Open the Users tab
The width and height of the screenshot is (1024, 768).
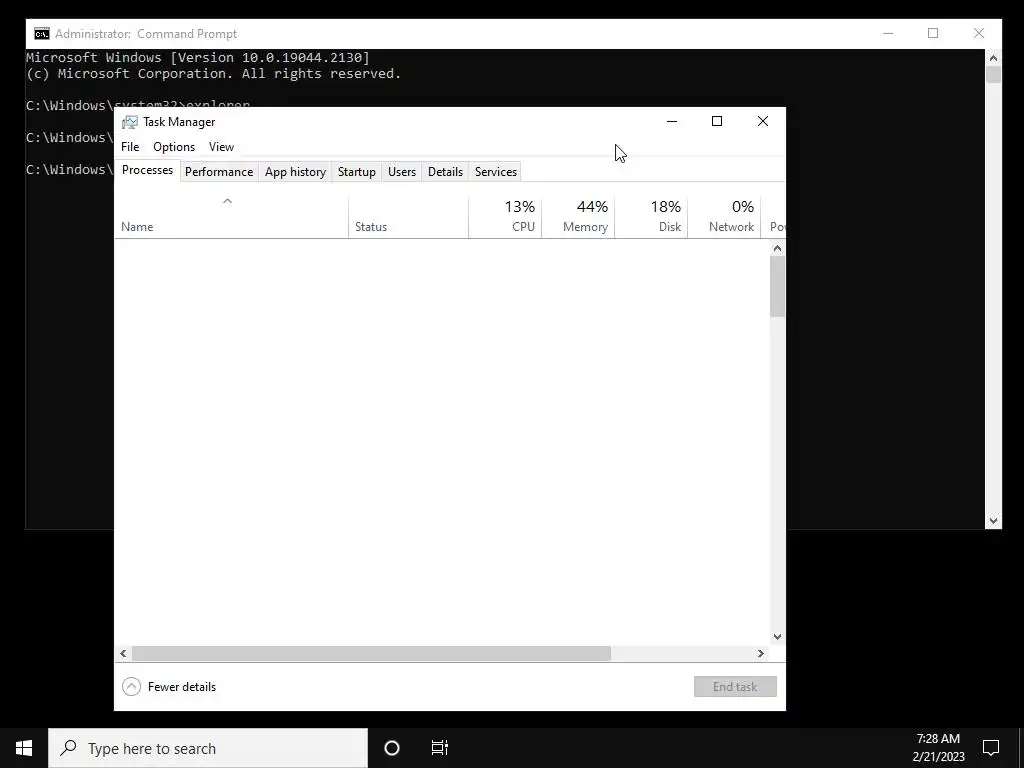[x=402, y=172]
